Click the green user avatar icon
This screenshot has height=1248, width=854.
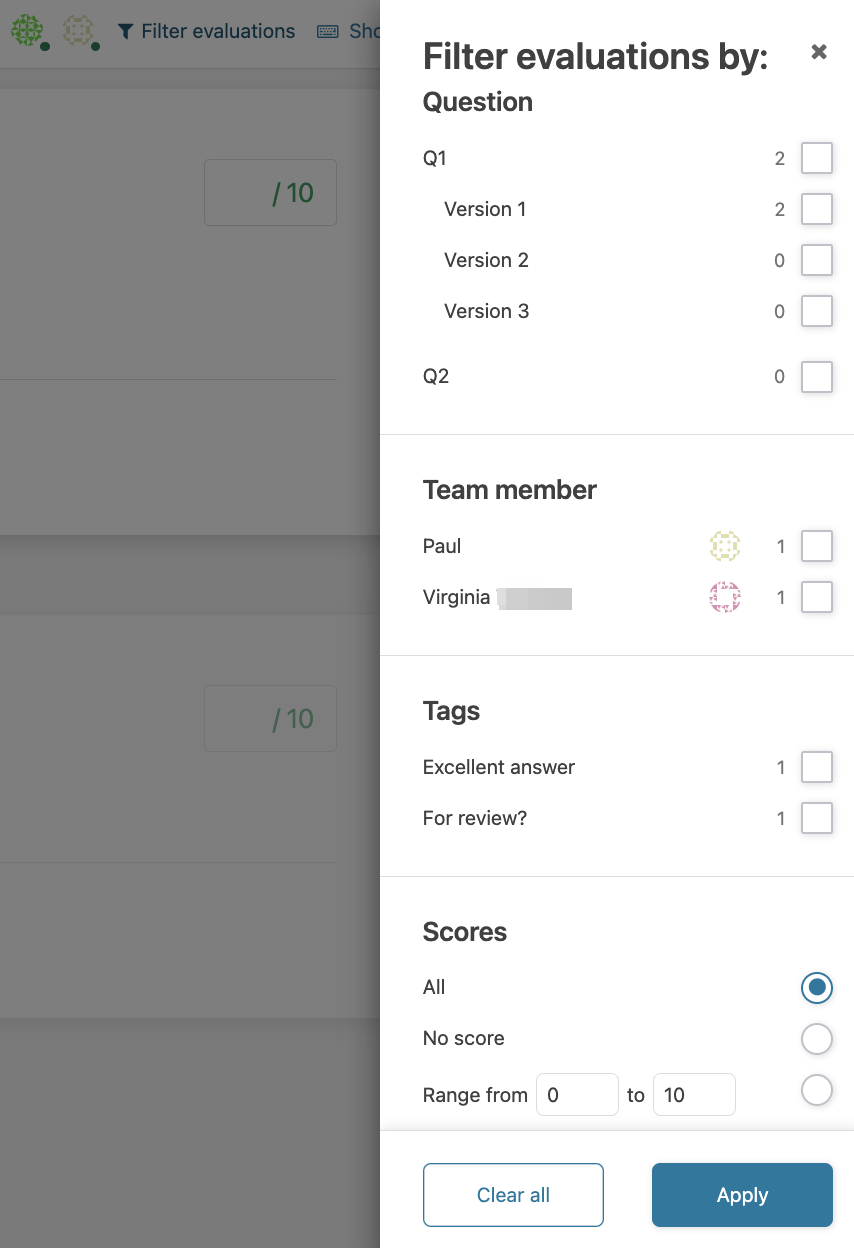point(27,30)
